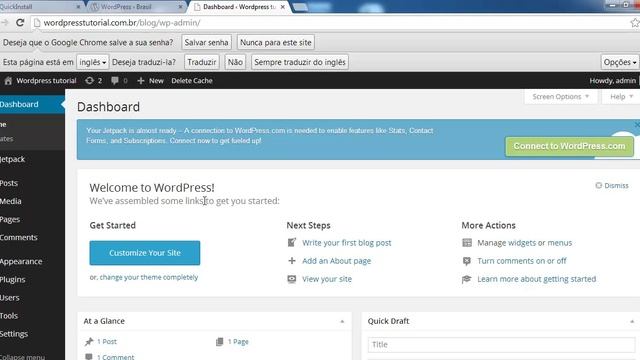The image size is (640, 360).
Task: Click Delete Cache in admin bar
Action: 192,81
